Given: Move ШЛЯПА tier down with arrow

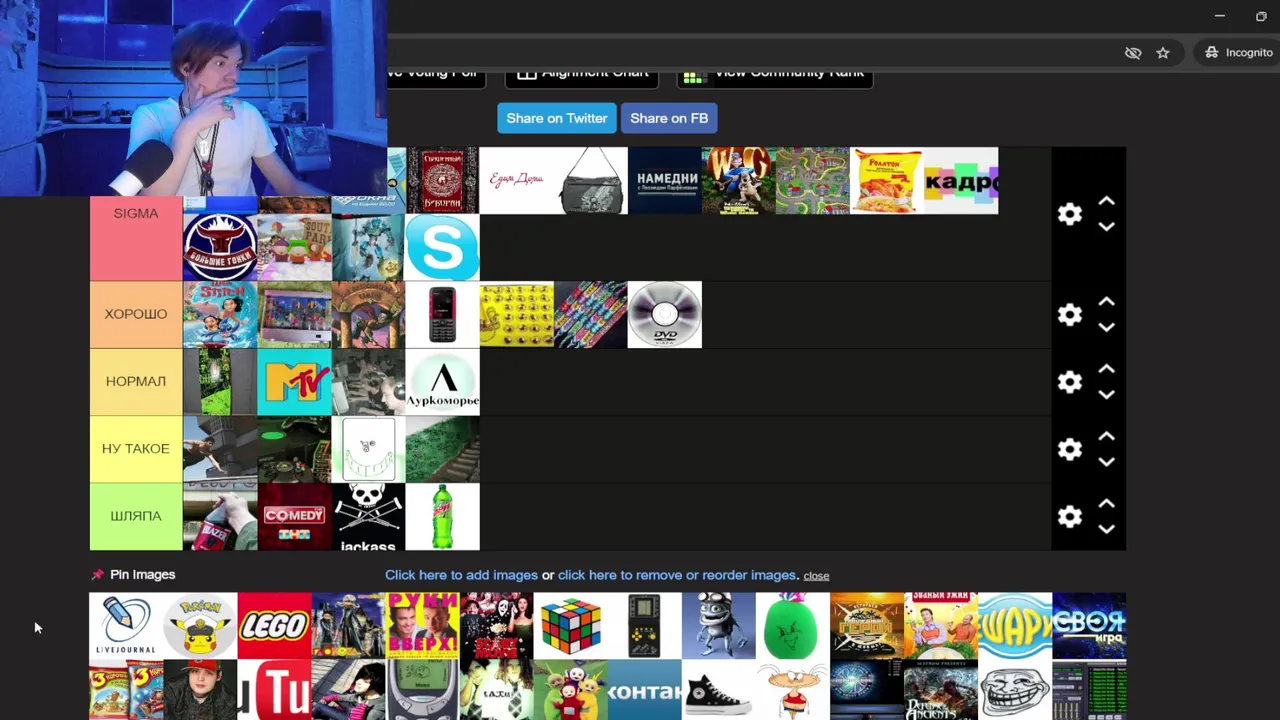Looking at the screenshot, I should tap(1106, 529).
